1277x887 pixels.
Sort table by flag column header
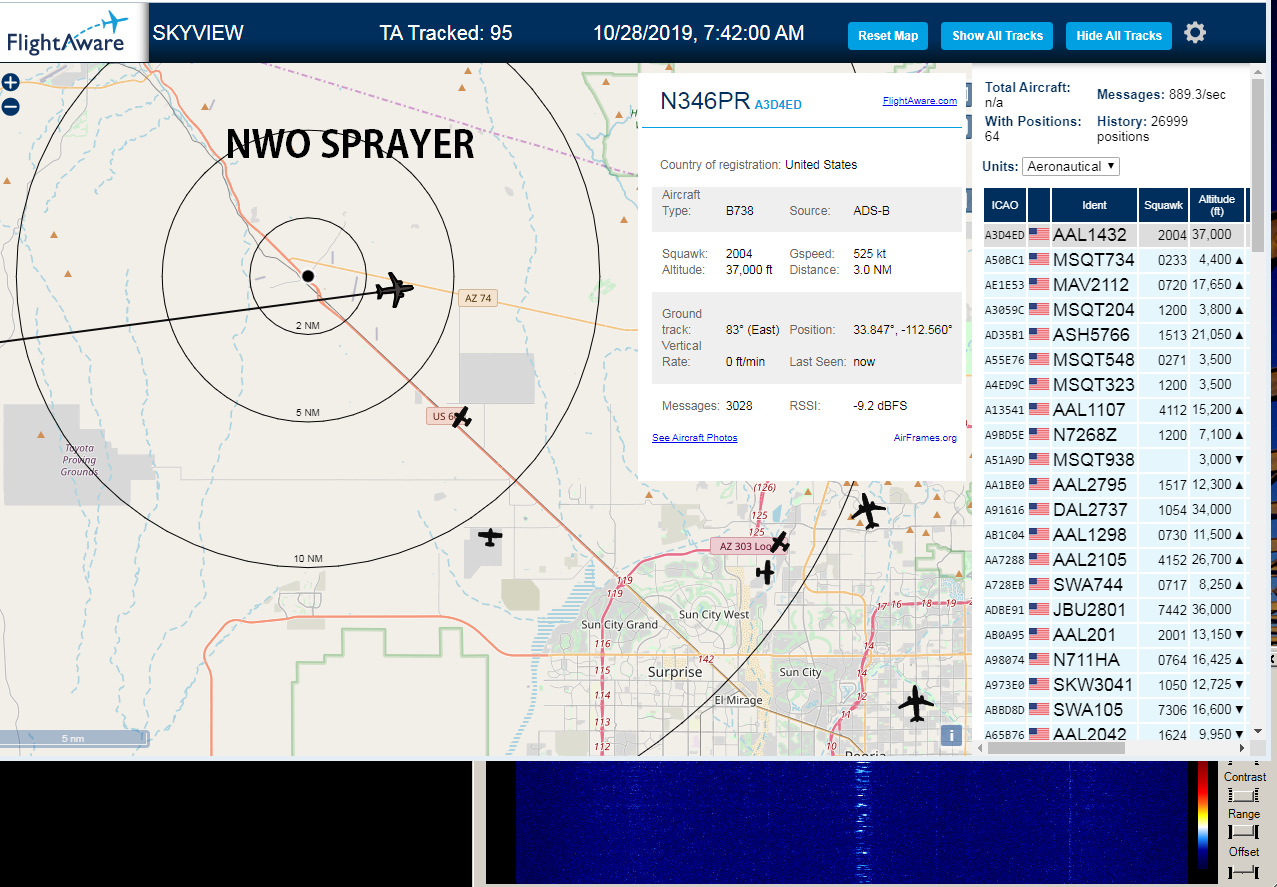click(x=1039, y=205)
